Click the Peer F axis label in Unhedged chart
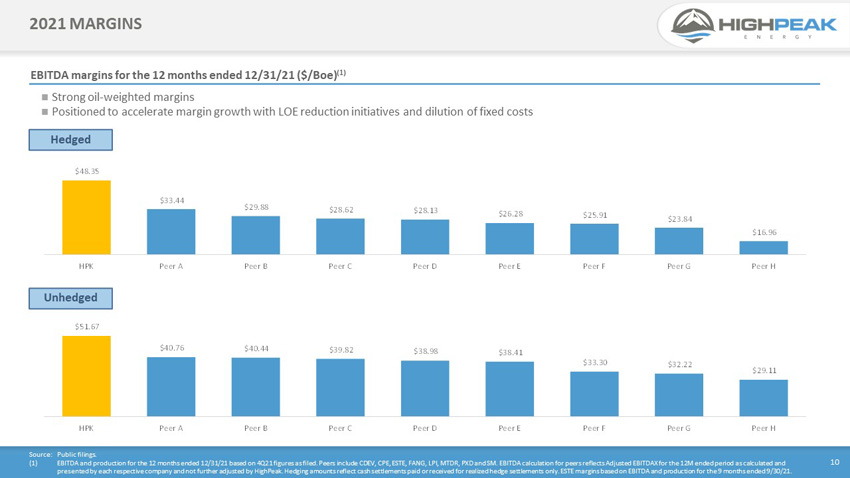The height and width of the screenshot is (478, 850). pos(594,428)
